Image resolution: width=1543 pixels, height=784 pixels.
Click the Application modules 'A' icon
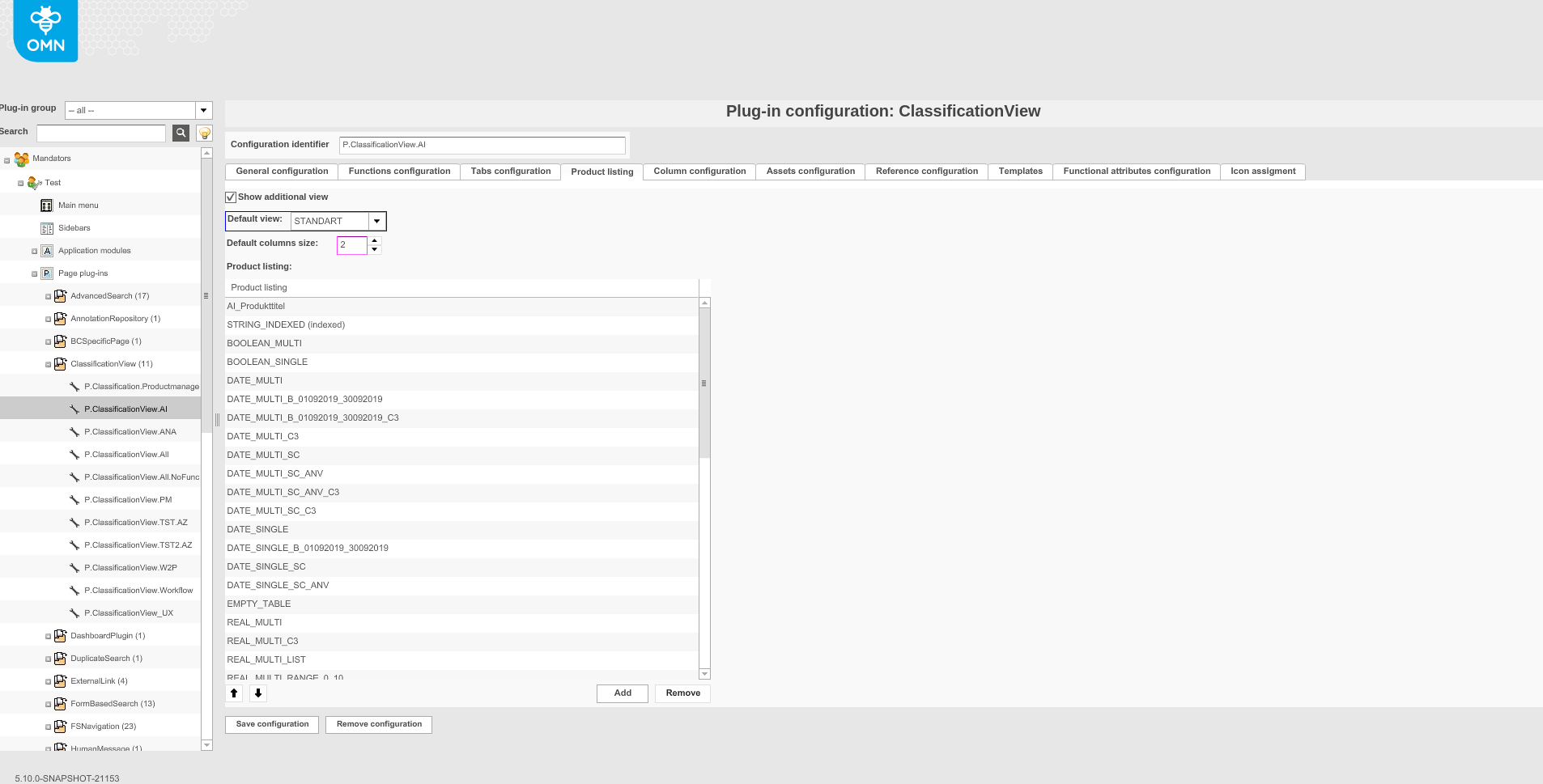(46, 250)
